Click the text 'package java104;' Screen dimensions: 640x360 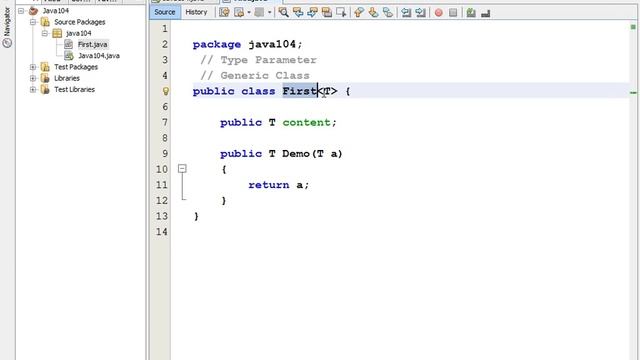pyautogui.click(x=247, y=44)
